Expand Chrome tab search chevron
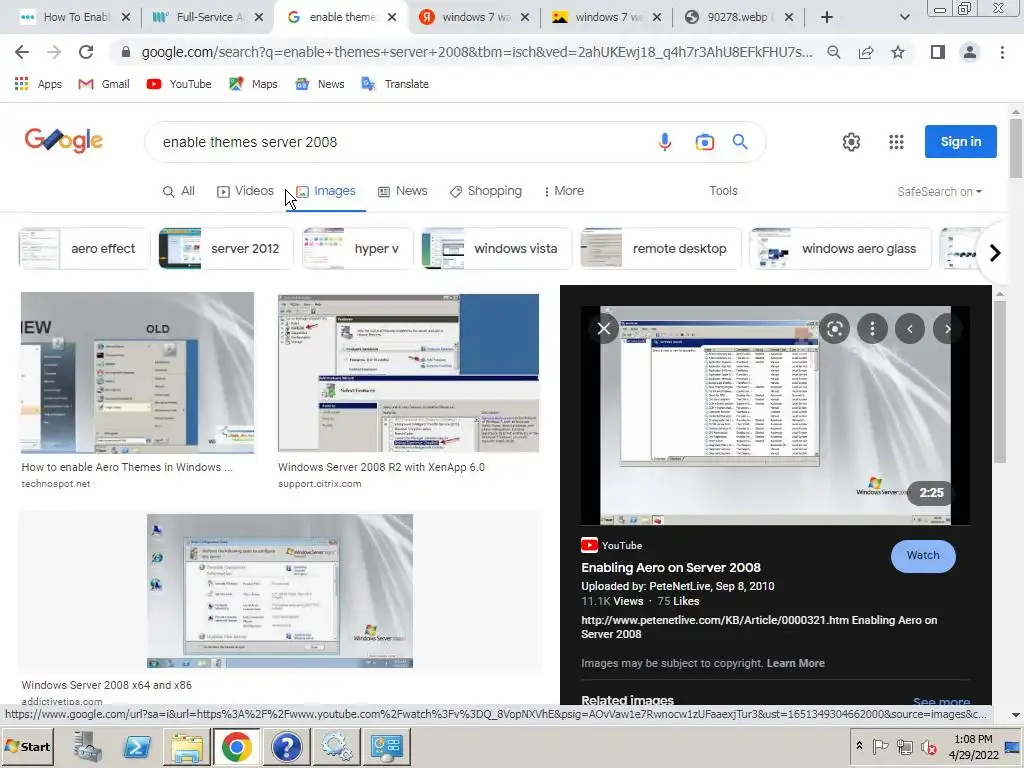Screen dimensions: 1024x768 (x=904, y=17)
